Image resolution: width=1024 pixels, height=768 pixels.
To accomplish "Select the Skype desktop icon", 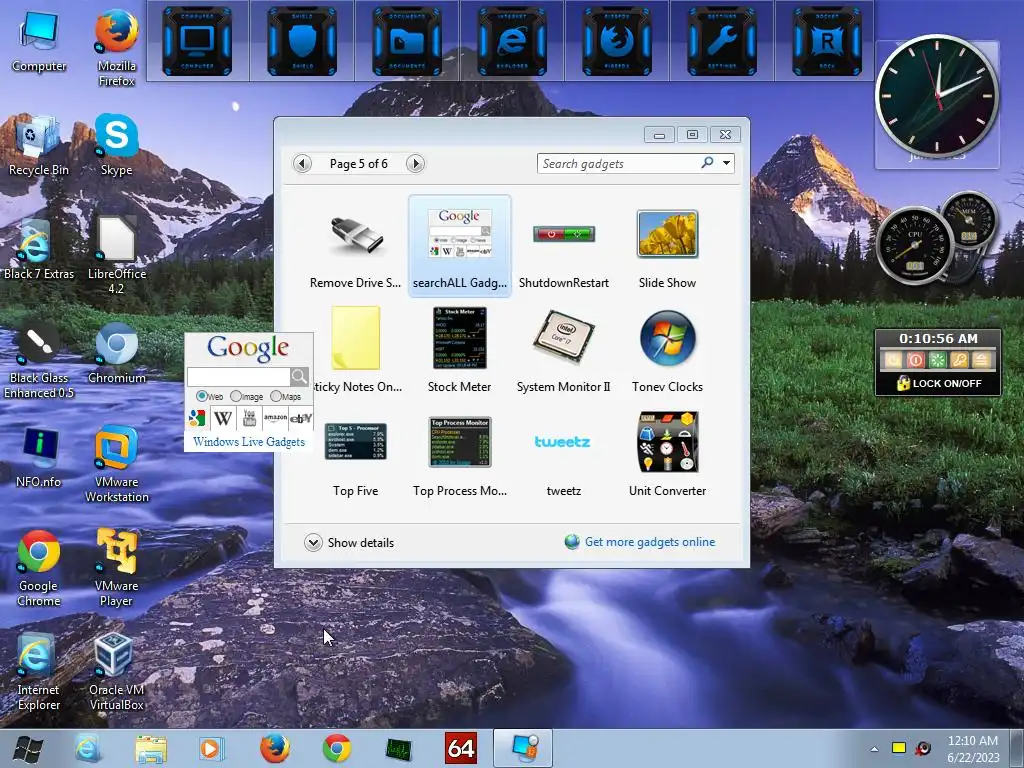I will coord(116,145).
